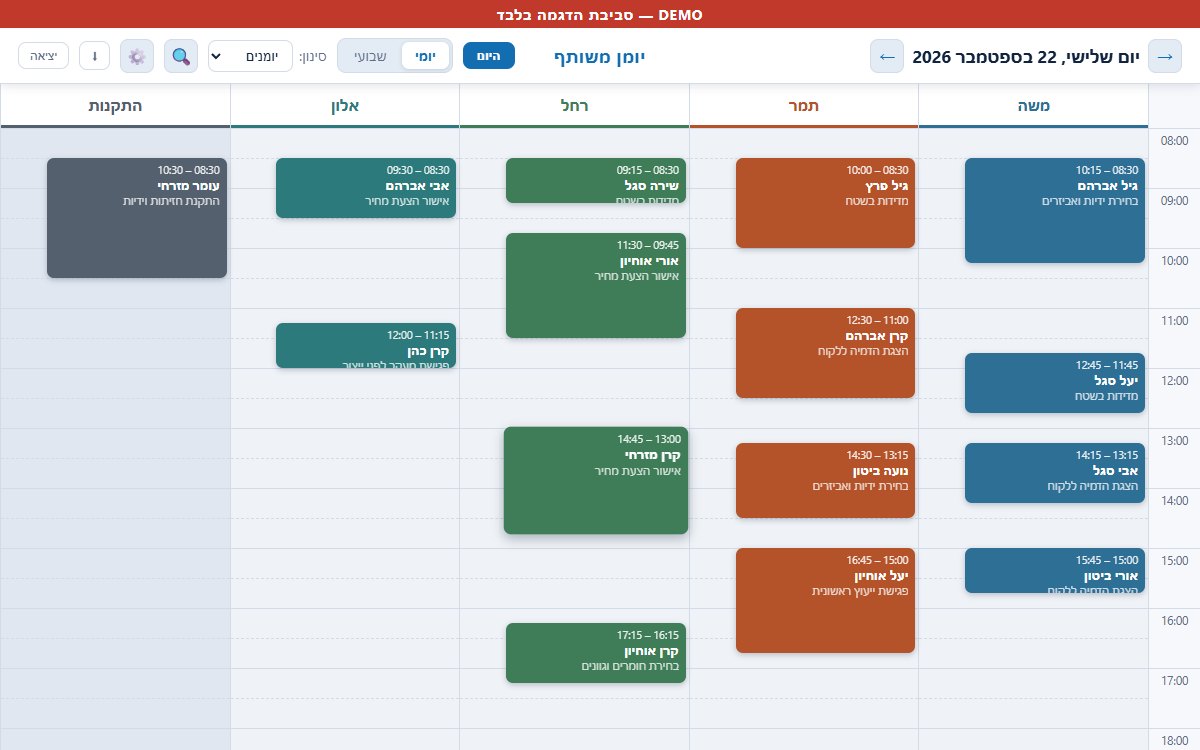Click the 12:00 time label
The image size is (1200, 750).
(x=1174, y=381)
